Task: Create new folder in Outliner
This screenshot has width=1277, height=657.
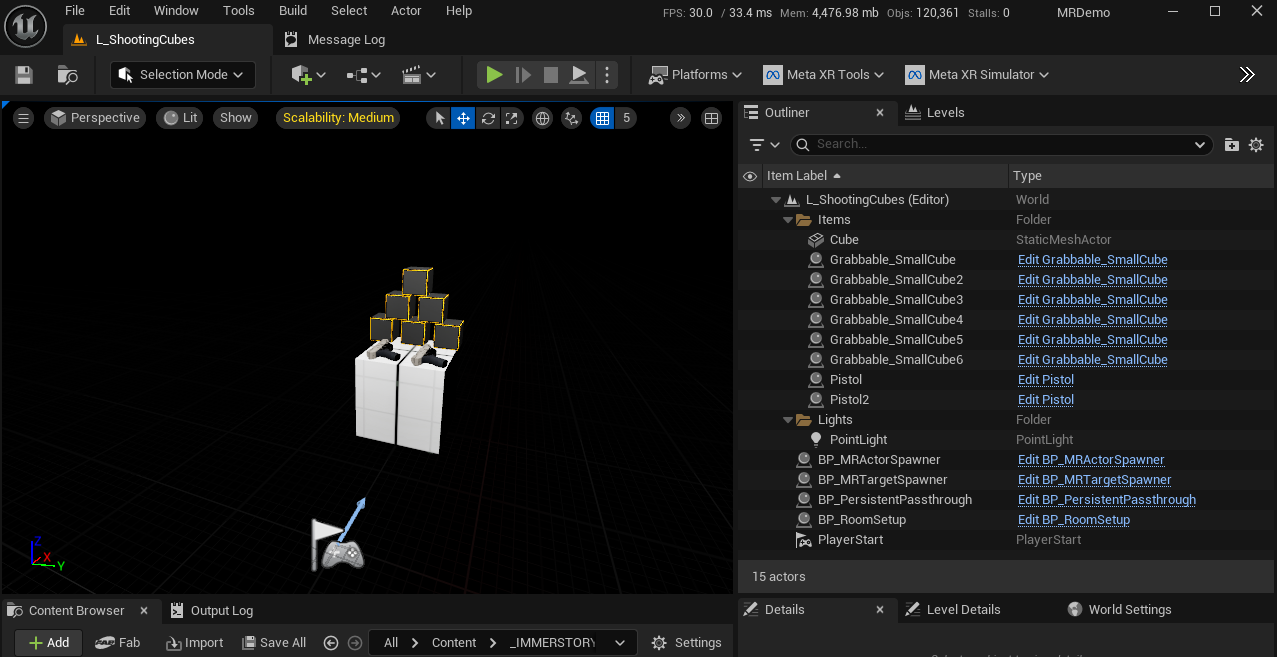Action: (x=1231, y=145)
